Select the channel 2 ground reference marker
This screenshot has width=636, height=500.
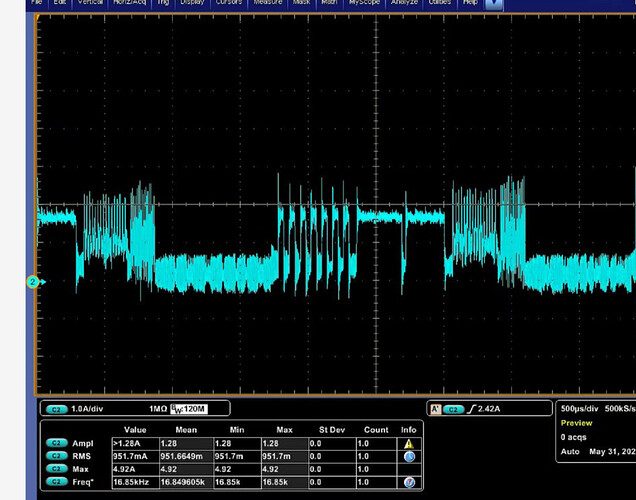click(x=33, y=281)
